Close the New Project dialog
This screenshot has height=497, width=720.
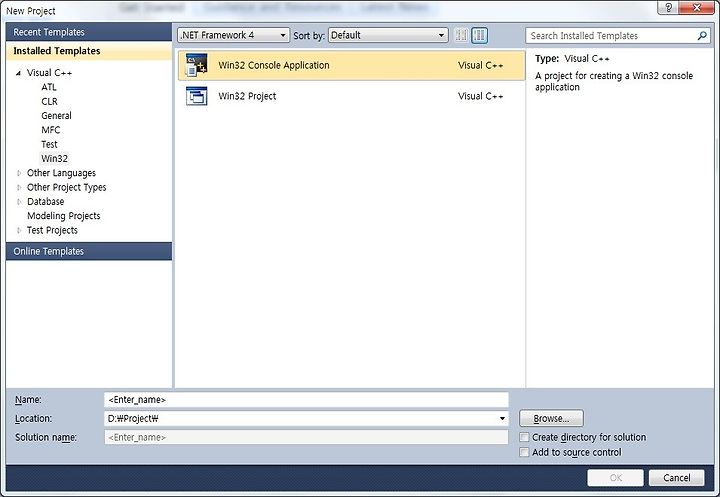696,7
